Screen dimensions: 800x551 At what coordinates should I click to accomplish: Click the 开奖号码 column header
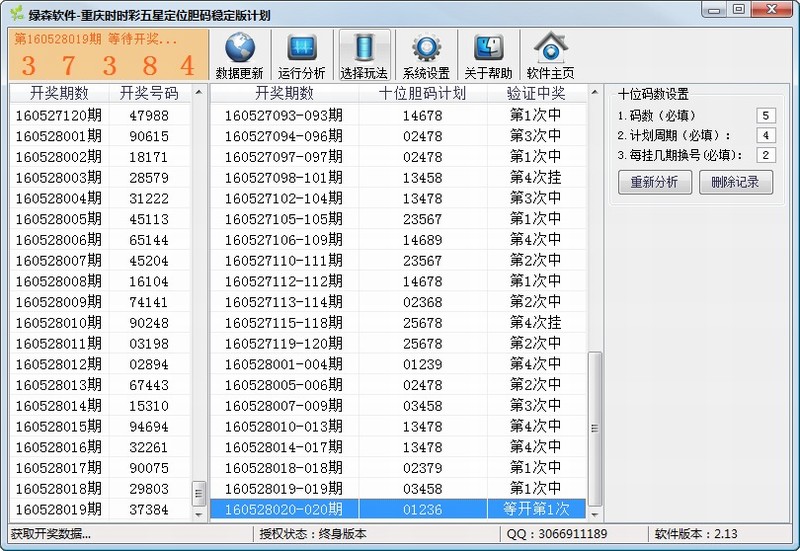point(149,93)
